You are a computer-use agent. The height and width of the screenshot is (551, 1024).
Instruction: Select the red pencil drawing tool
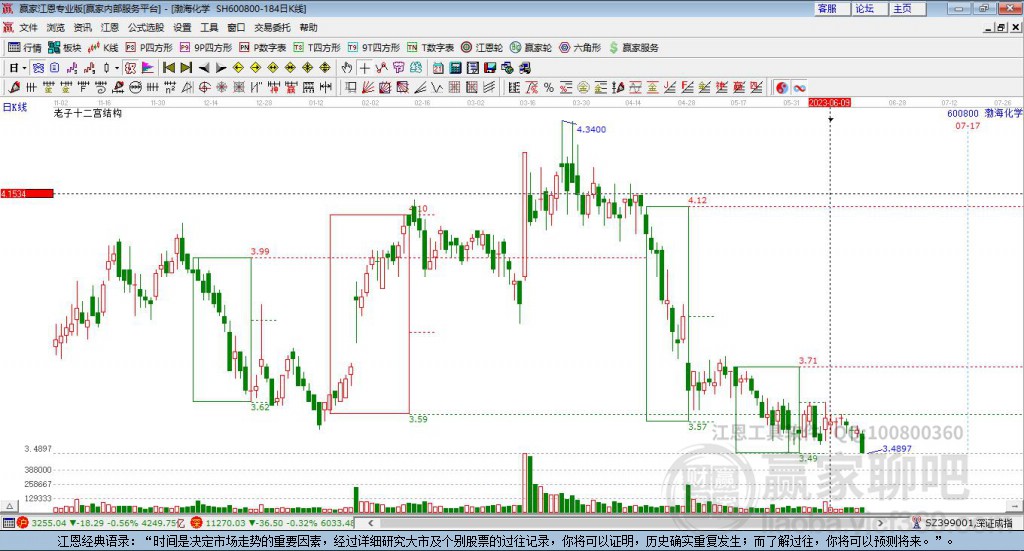(x=14, y=87)
